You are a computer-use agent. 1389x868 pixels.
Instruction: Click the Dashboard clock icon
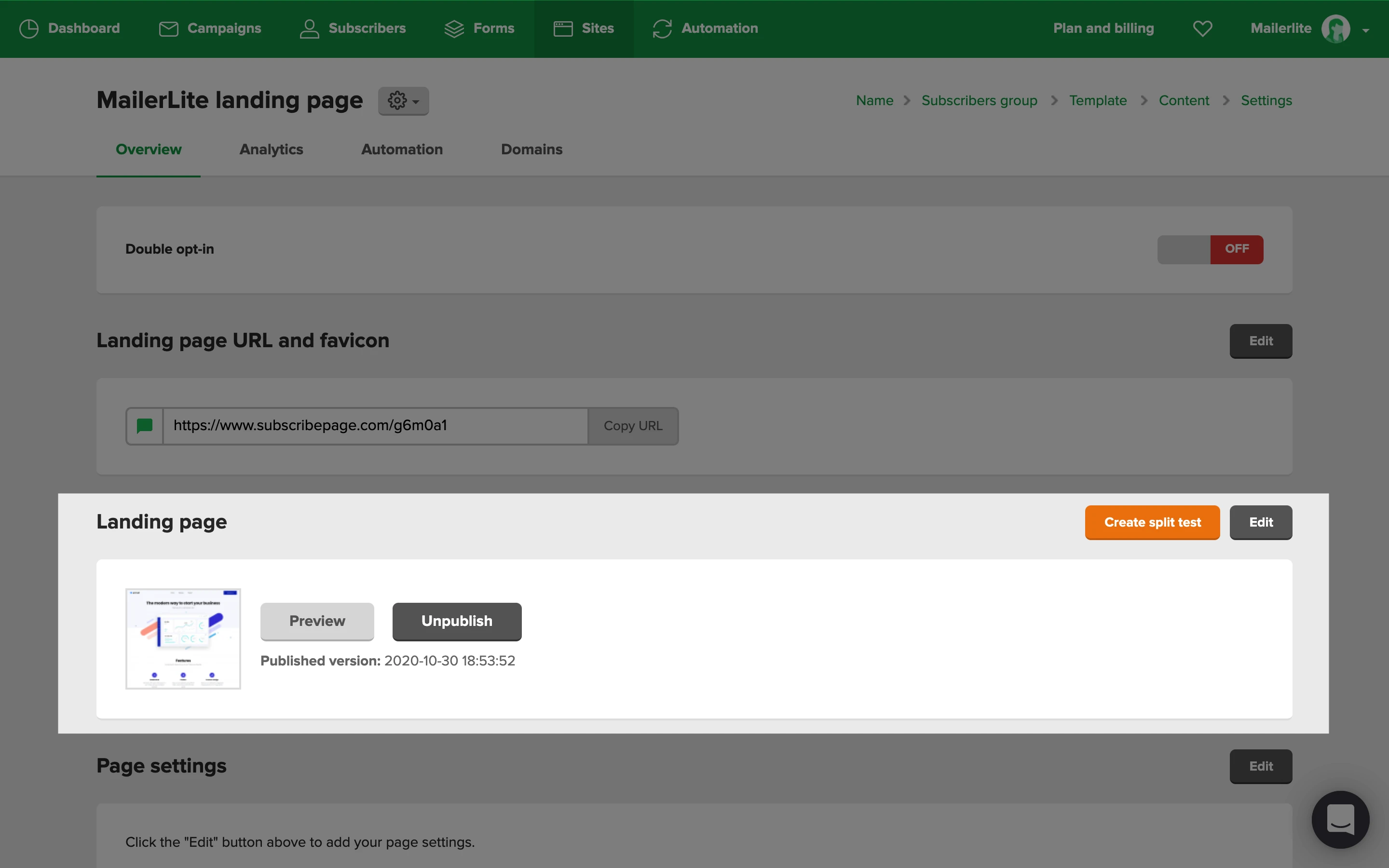29,29
